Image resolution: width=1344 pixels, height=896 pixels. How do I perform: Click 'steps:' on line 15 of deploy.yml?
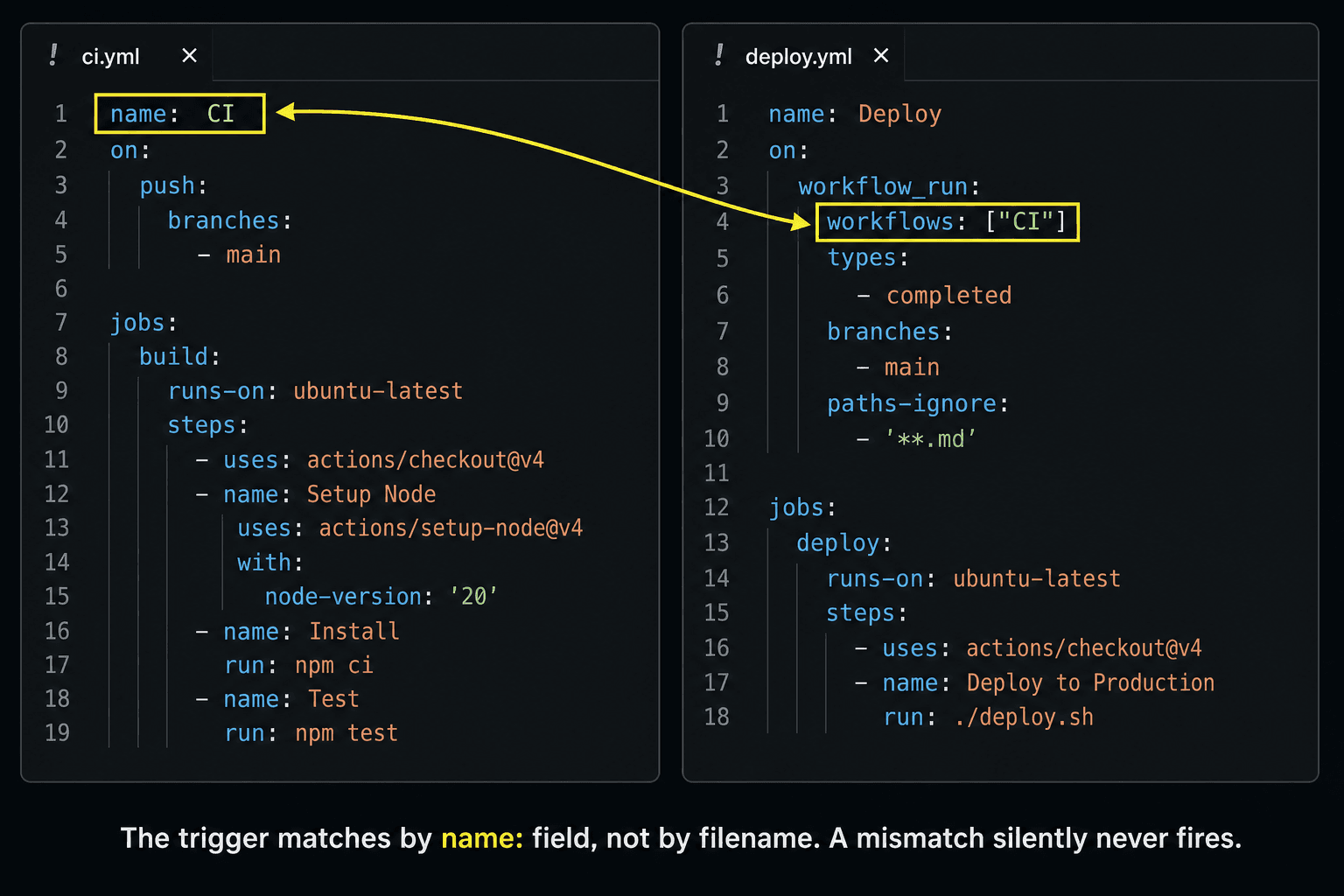867,612
